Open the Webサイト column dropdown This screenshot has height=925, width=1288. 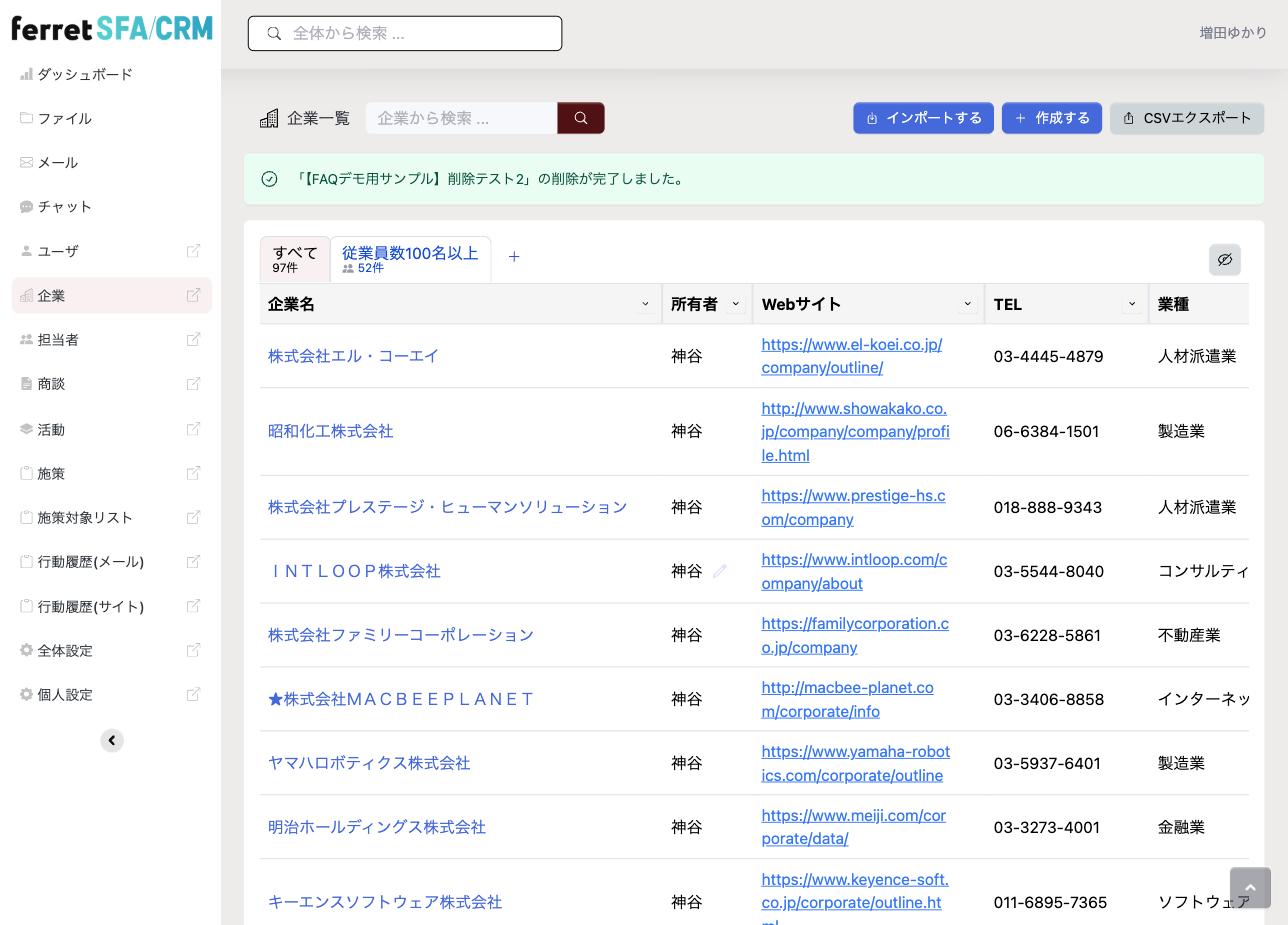tap(967, 304)
